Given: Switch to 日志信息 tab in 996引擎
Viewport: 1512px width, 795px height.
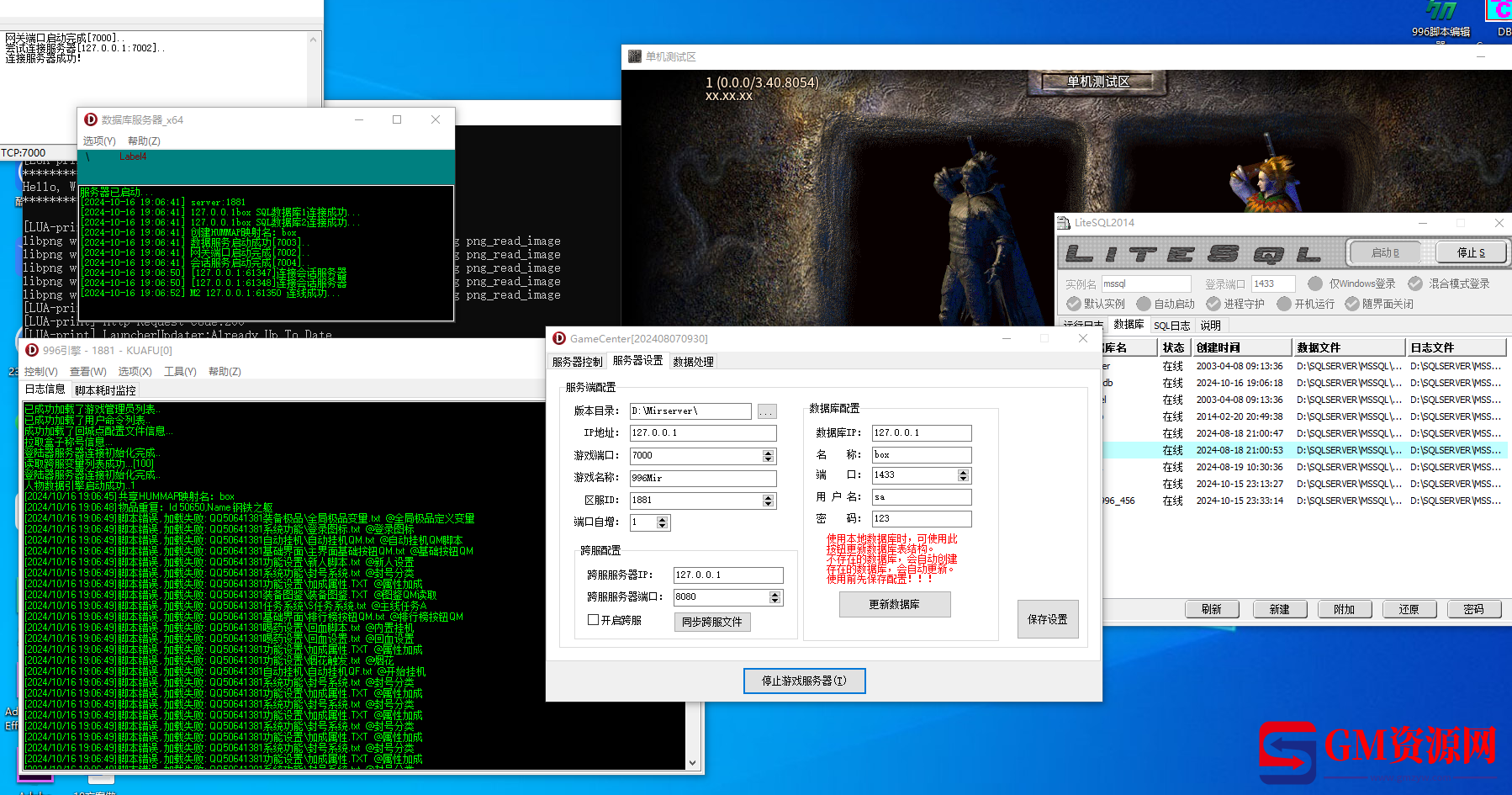Looking at the screenshot, I should [x=45, y=390].
